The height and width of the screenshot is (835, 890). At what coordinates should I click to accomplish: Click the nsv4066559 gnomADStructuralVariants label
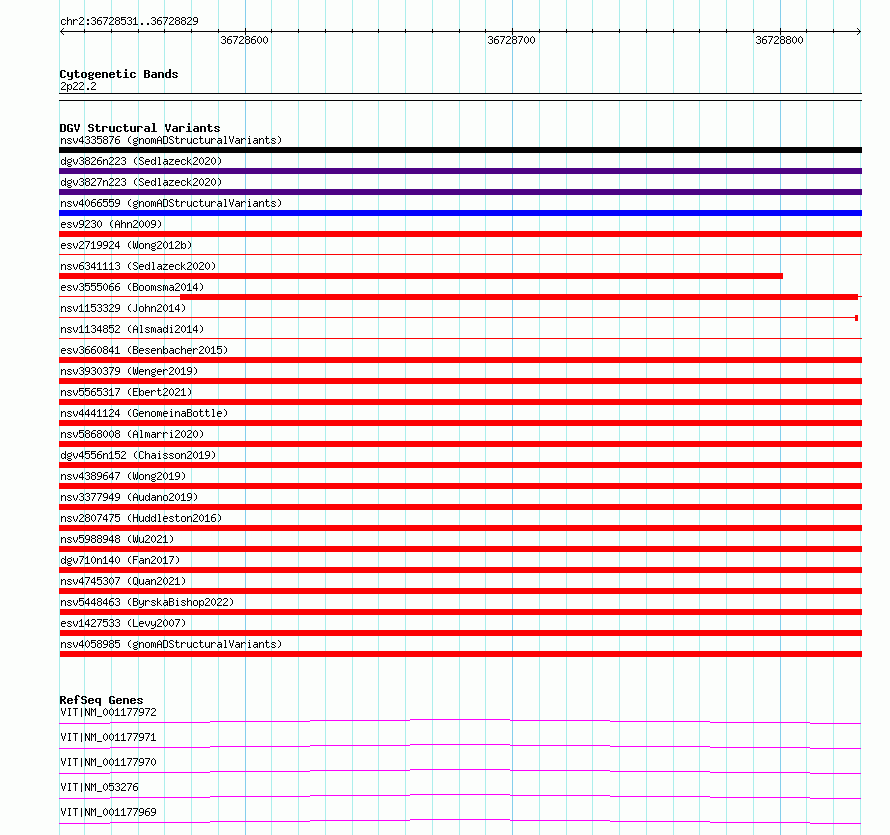(x=171, y=203)
